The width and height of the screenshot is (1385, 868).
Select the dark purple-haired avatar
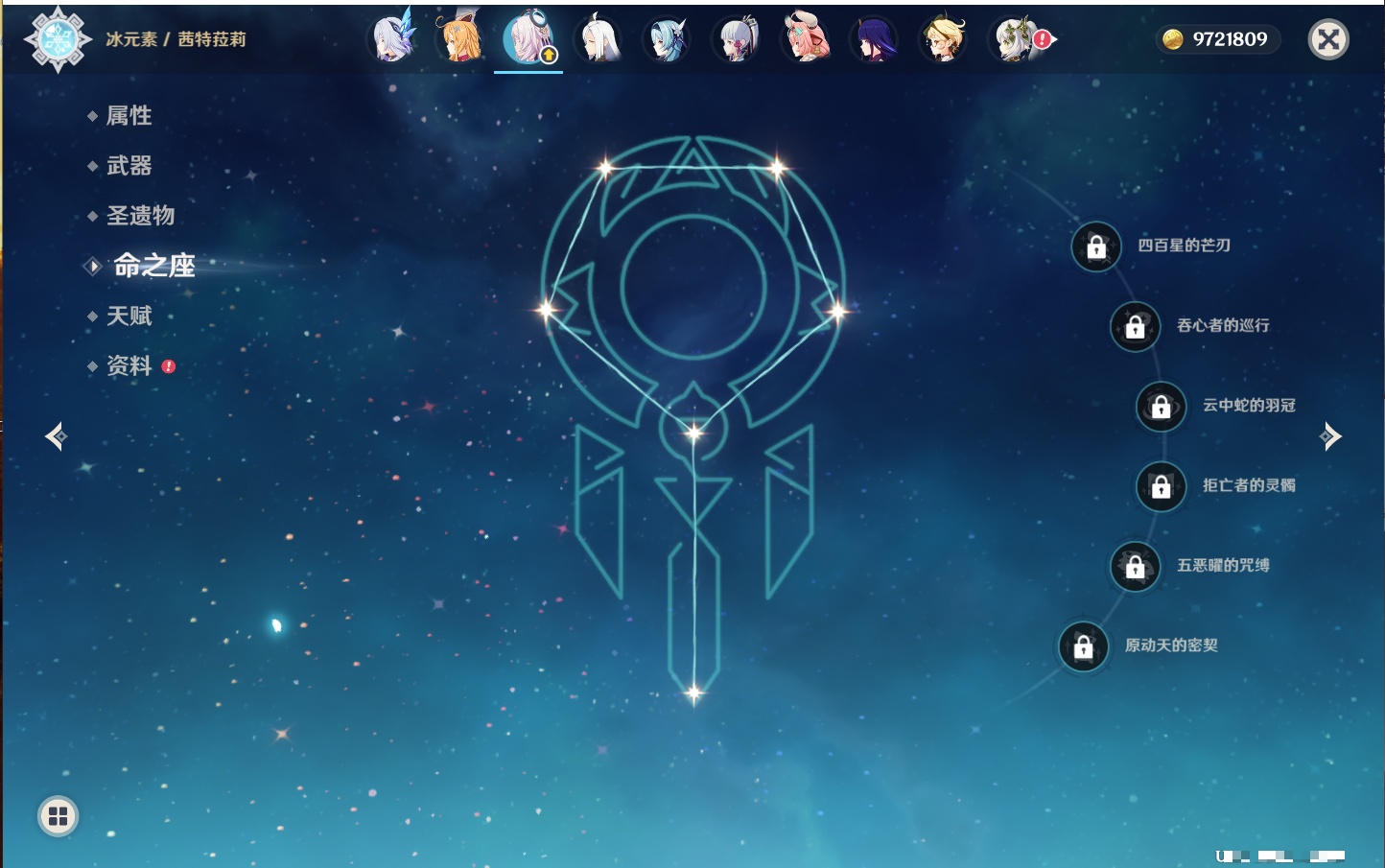875,39
